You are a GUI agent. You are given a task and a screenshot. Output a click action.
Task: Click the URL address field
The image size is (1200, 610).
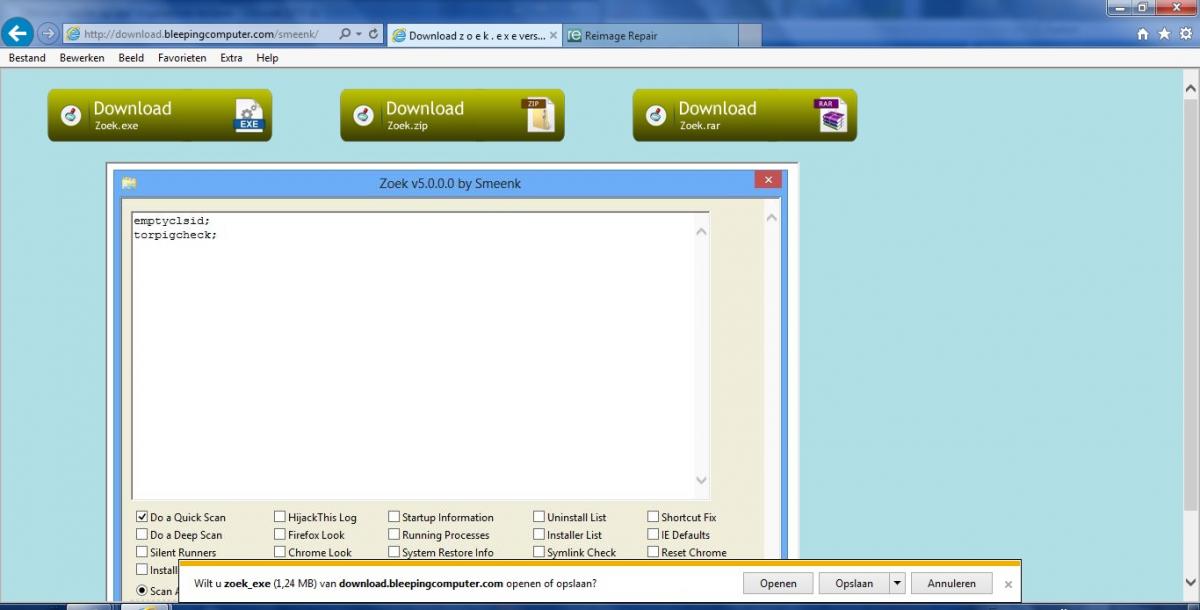pos(200,34)
